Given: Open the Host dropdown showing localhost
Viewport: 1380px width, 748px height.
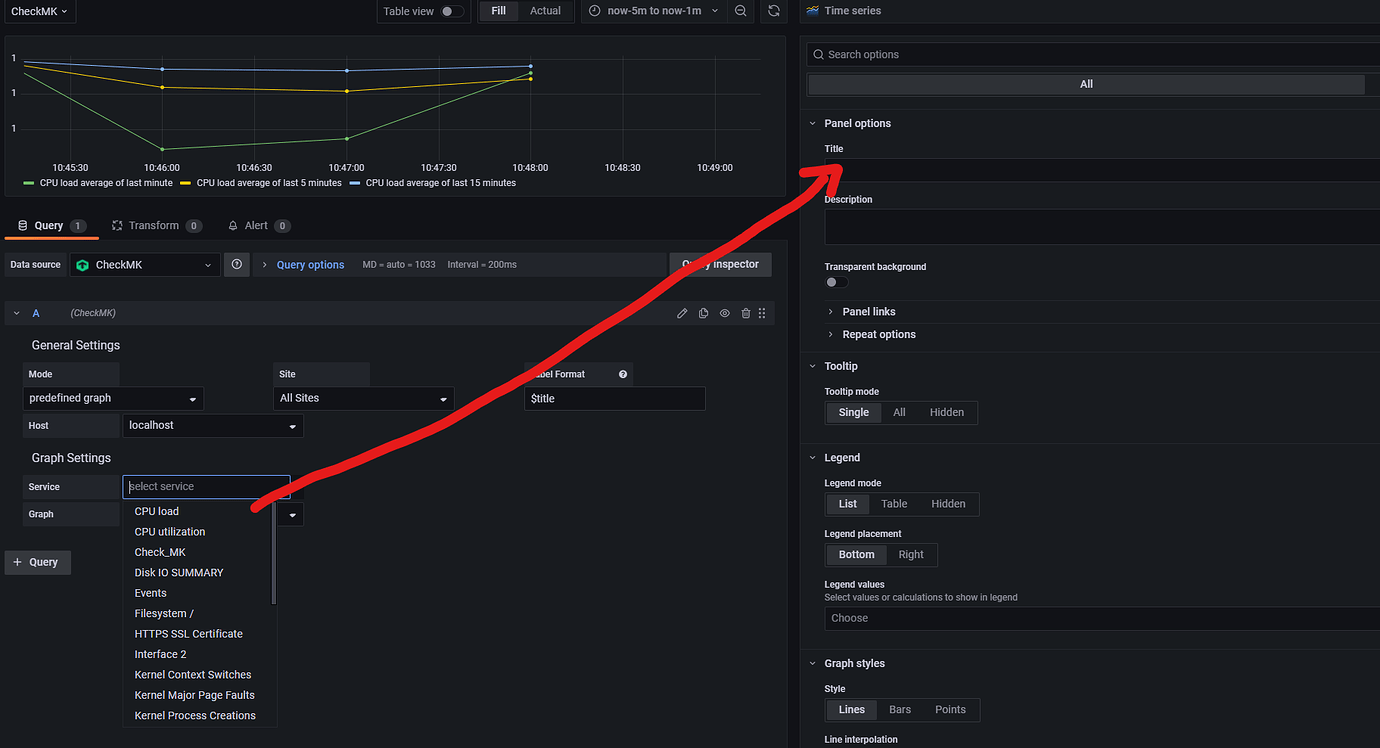Looking at the screenshot, I should [x=212, y=425].
